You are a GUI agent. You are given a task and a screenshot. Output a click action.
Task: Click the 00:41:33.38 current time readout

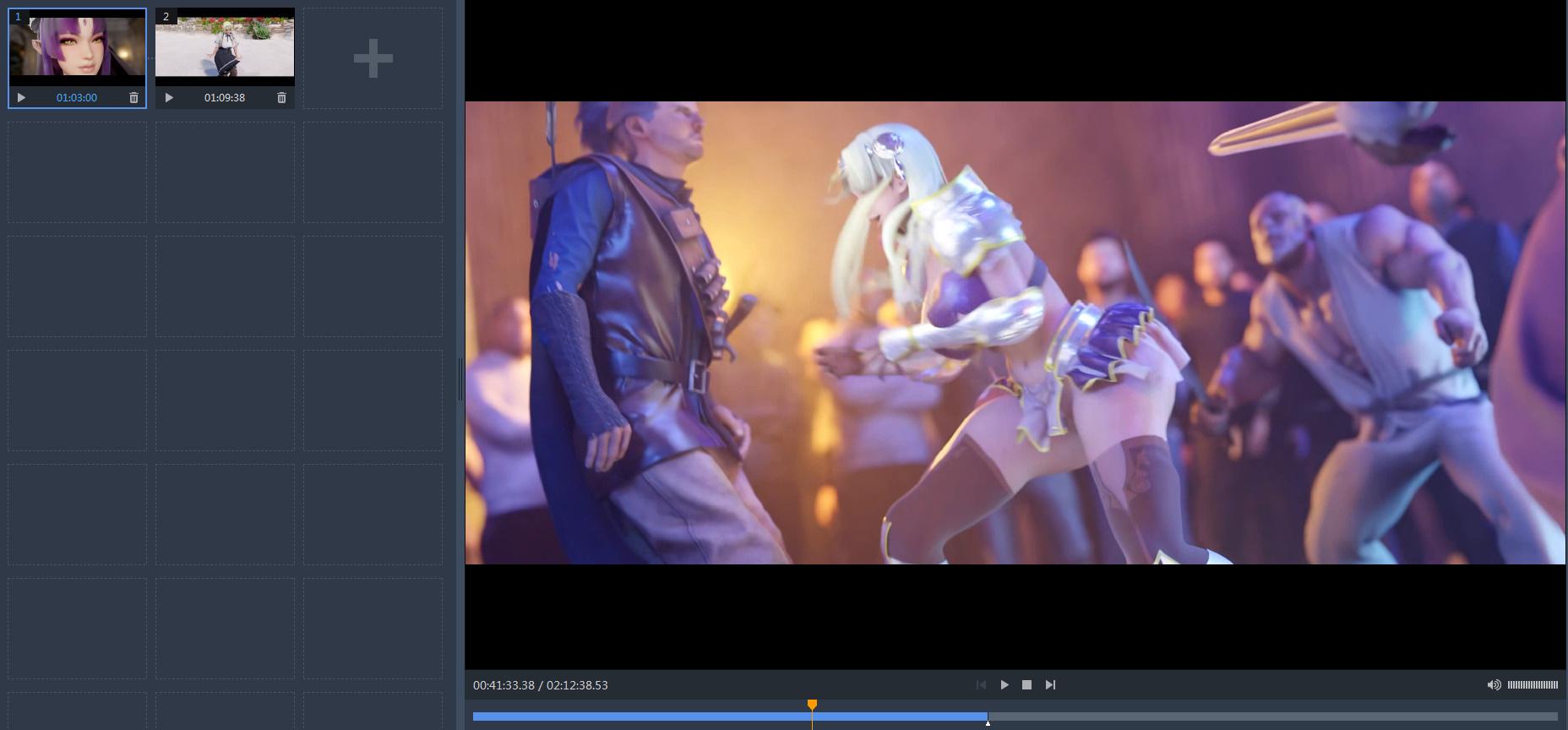coord(504,685)
